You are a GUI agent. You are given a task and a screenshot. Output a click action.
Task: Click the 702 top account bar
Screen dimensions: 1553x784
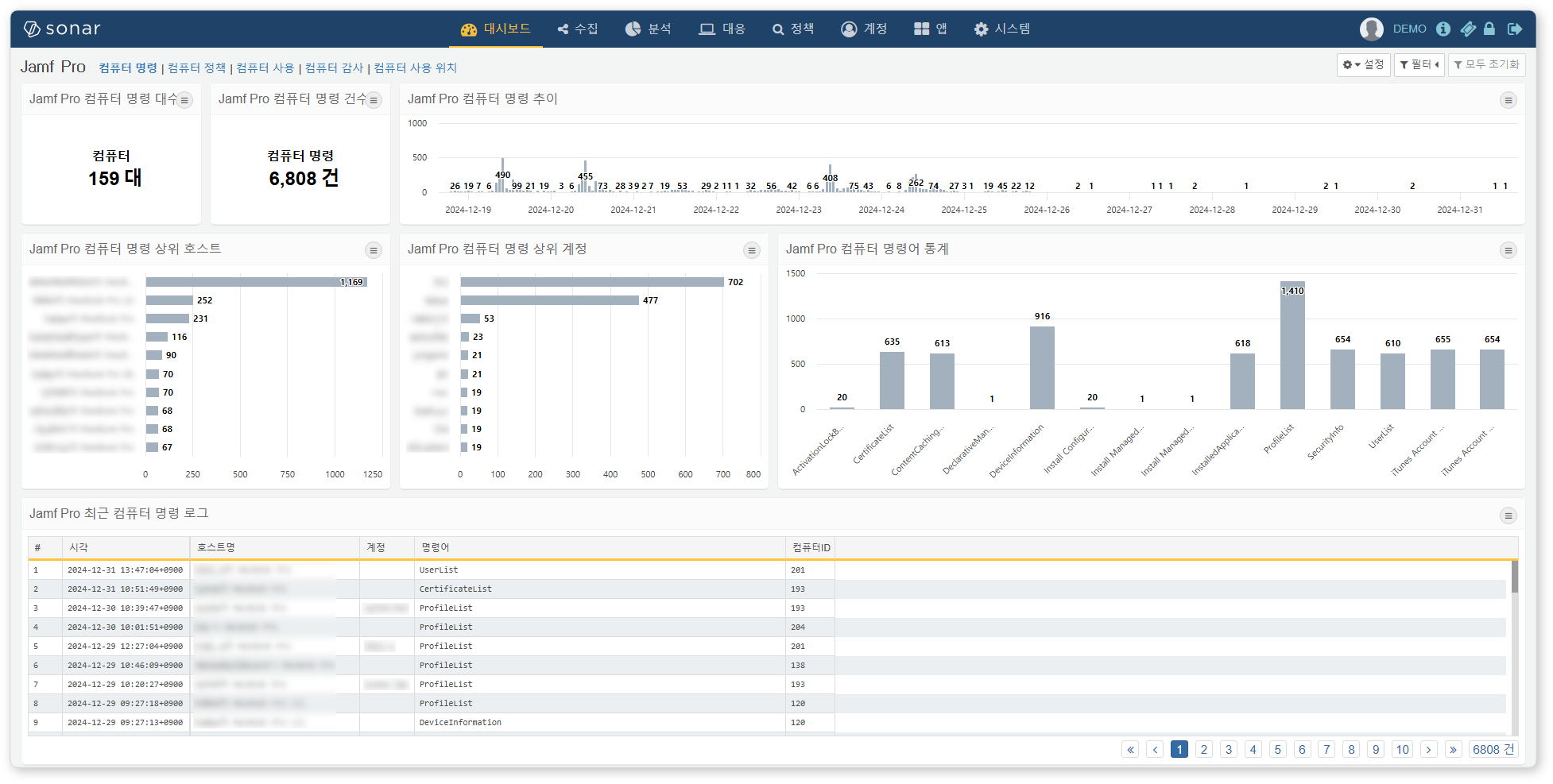(x=592, y=282)
